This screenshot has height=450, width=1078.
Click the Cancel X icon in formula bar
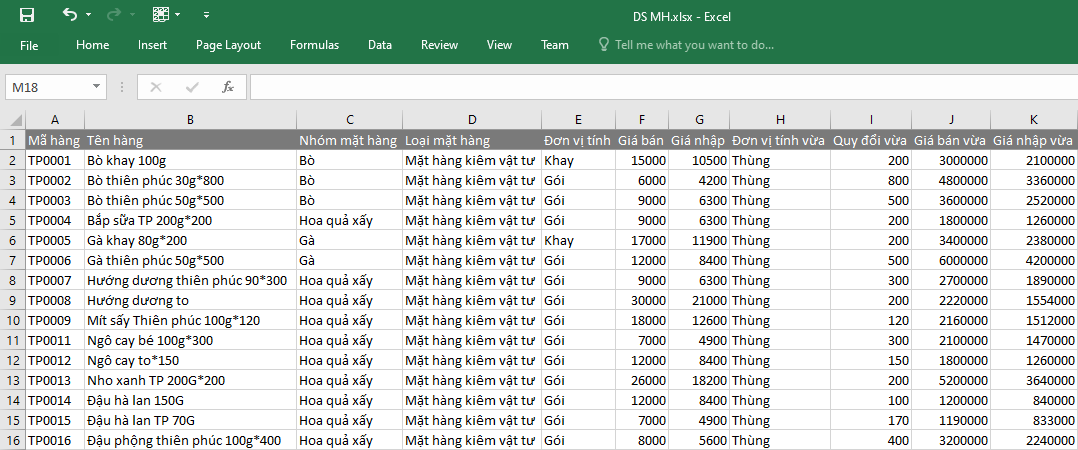156,87
